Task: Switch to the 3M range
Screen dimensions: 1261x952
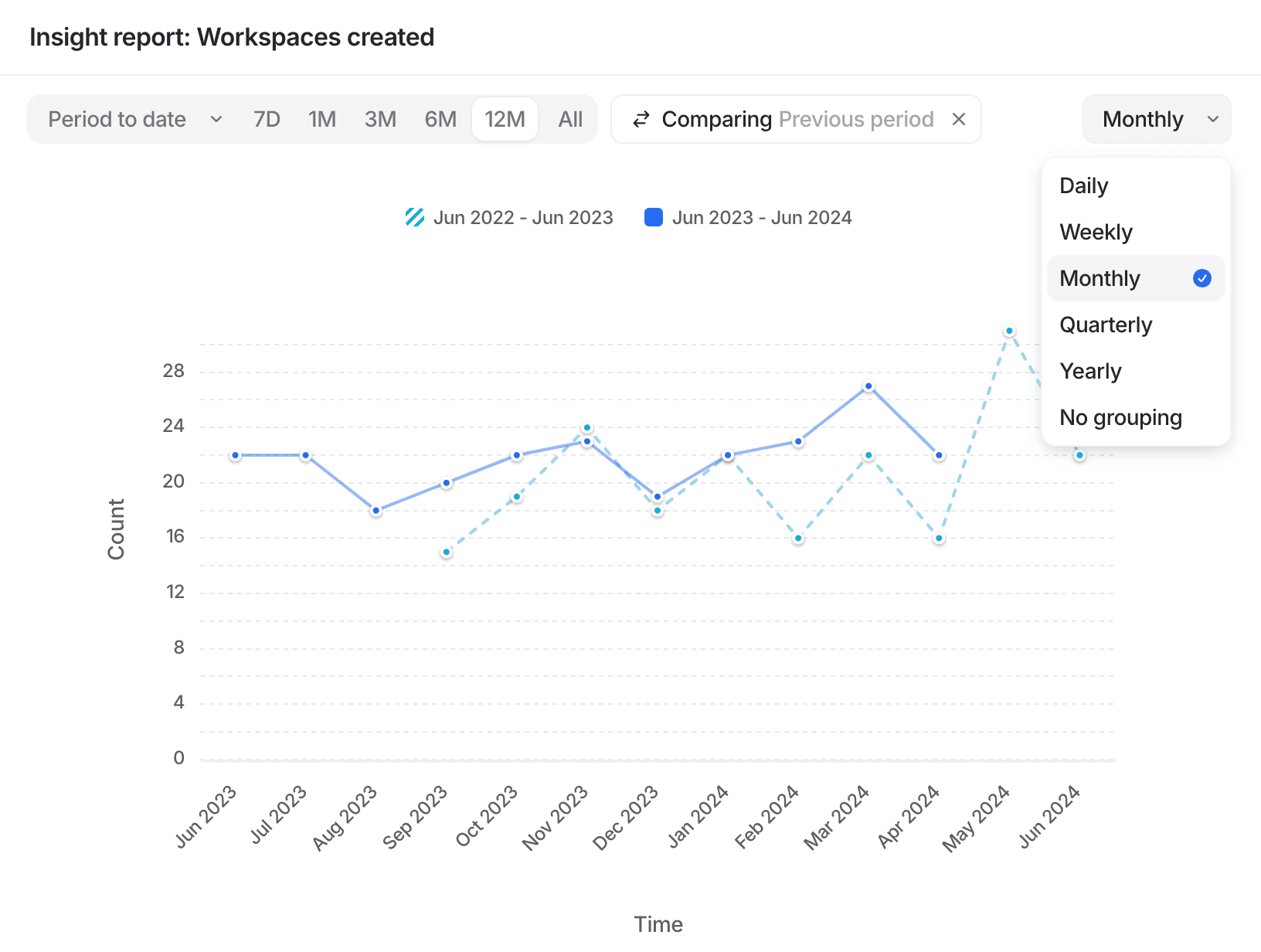Action: 380,120
